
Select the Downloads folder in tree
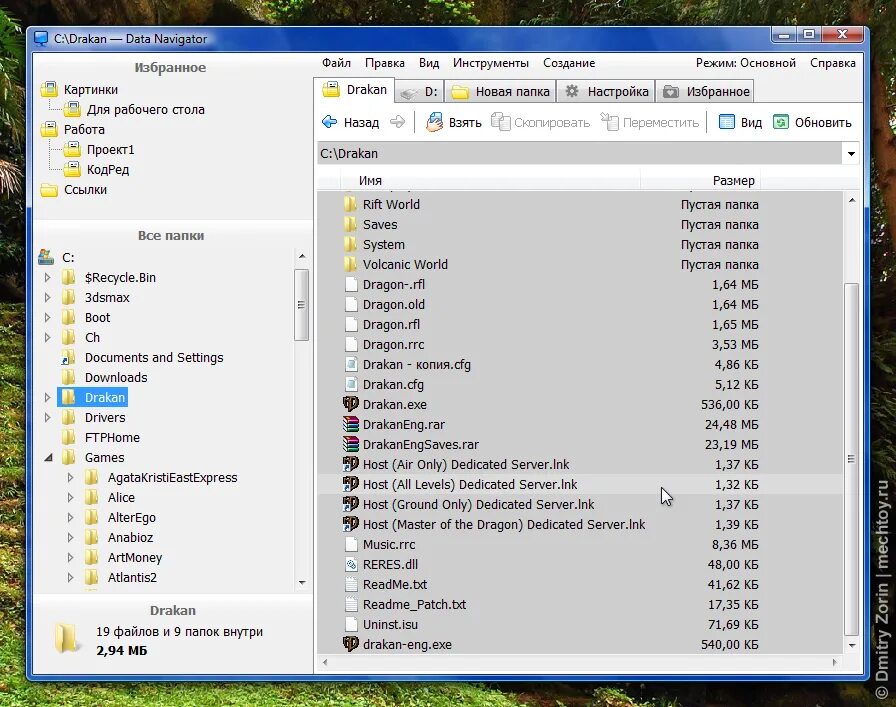point(116,377)
